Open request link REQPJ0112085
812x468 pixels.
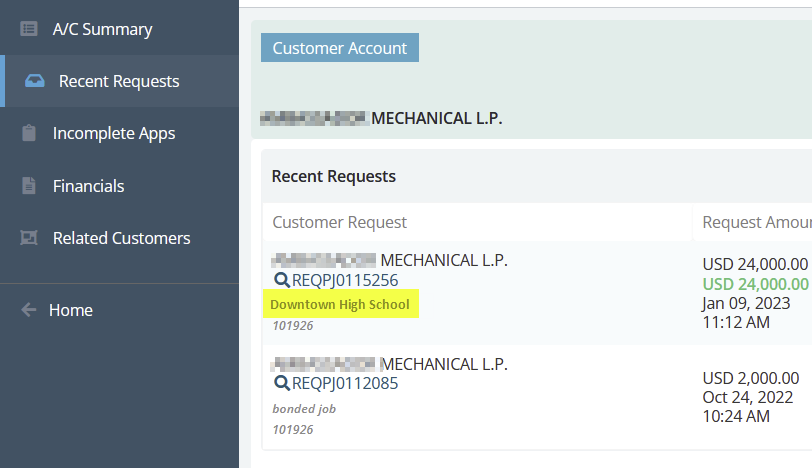pyautogui.click(x=345, y=383)
